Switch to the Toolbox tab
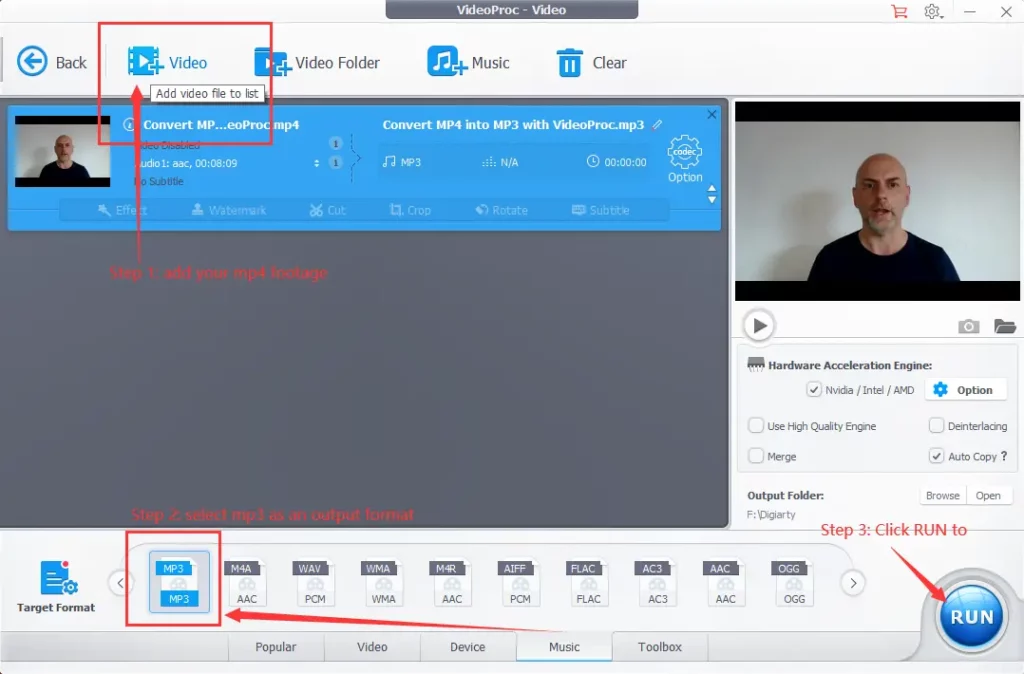The image size is (1024, 674). (x=660, y=647)
